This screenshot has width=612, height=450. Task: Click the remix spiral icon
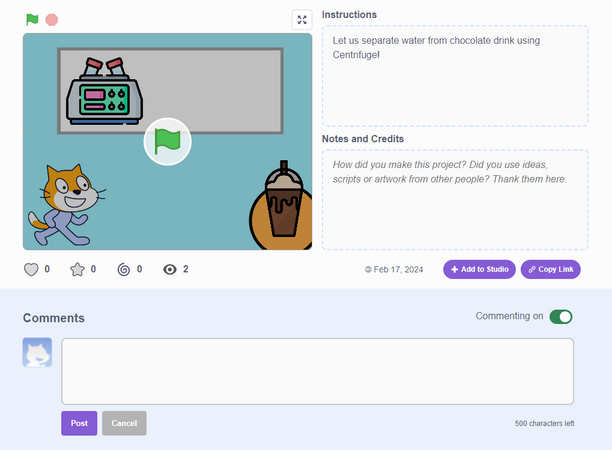tap(124, 269)
